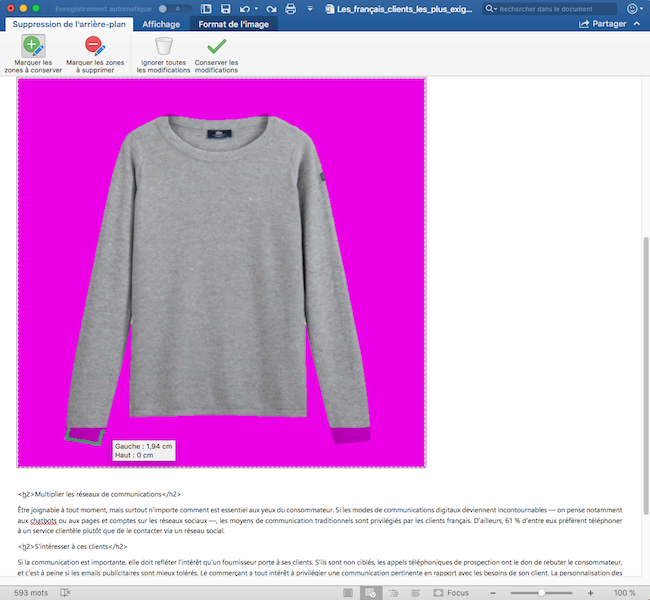The width and height of the screenshot is (650, 600).
Task: Click the proofing book icon in status bar
Action: pyautogui.click(x=65, y=593)
